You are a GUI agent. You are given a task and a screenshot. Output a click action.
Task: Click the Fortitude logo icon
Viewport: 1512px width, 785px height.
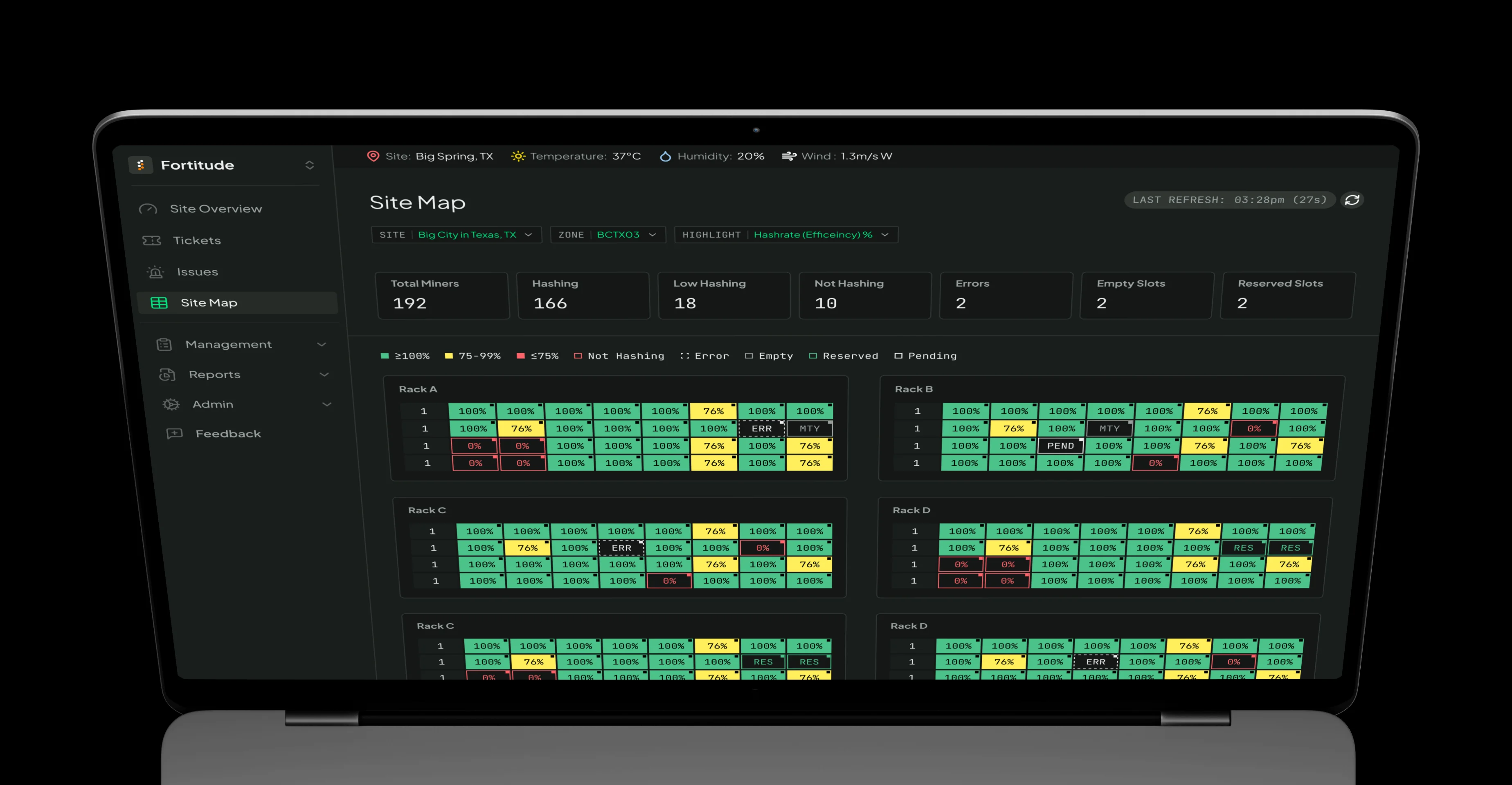click(141, 165)
